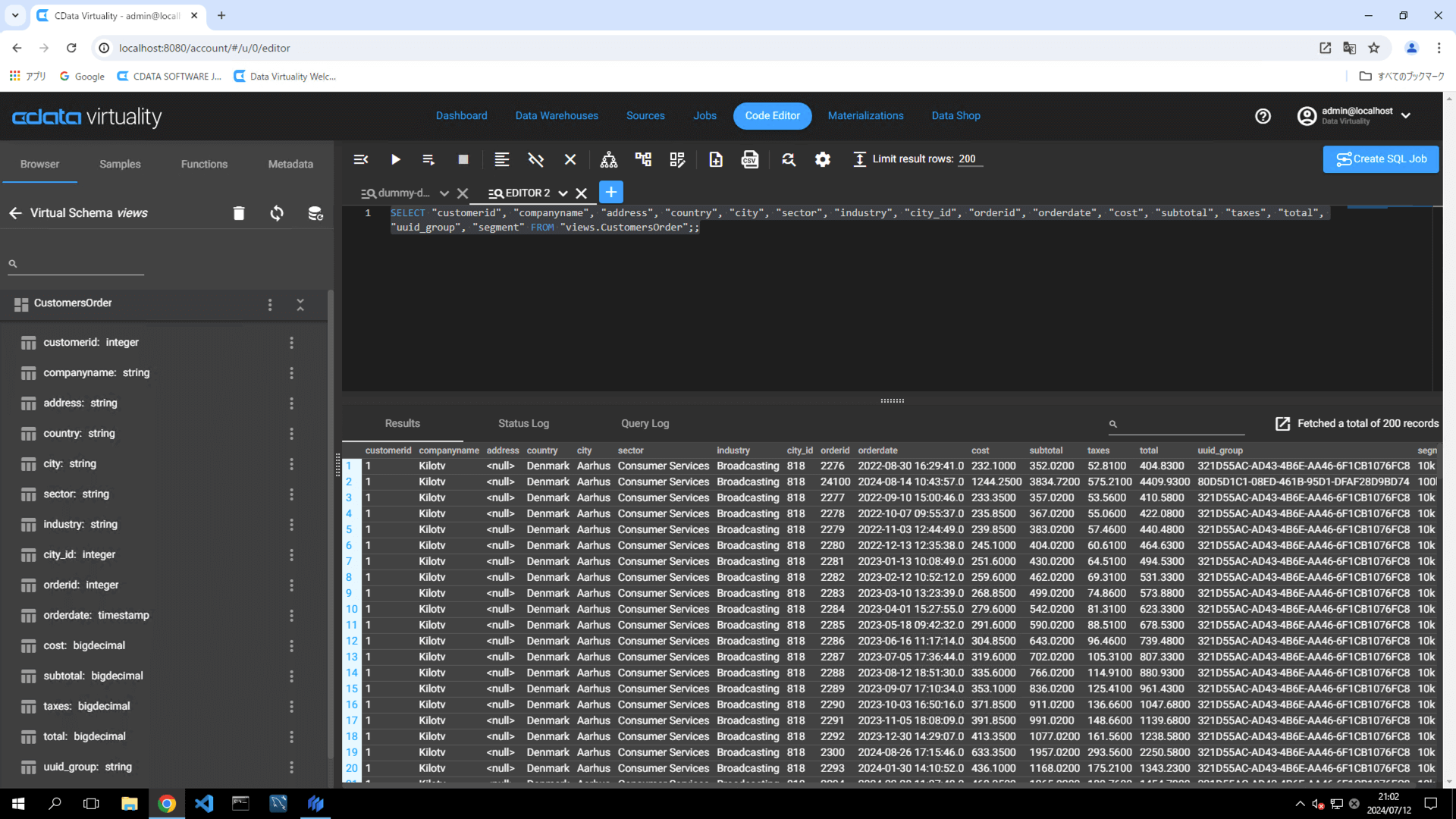Open the help question mark icon
This screenshot has height=819, width=1456.
tap(1263, 116)
